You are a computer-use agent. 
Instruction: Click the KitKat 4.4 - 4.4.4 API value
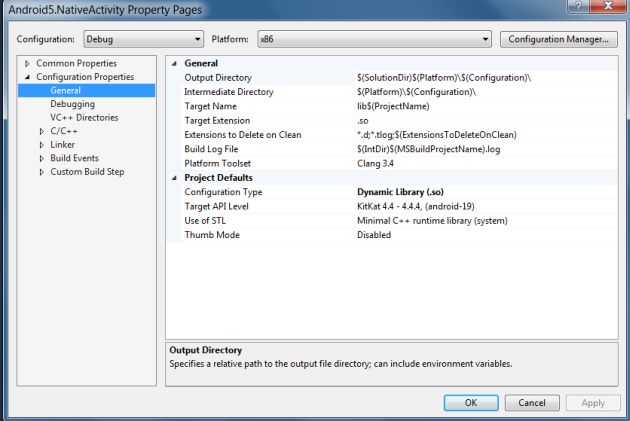486,206
